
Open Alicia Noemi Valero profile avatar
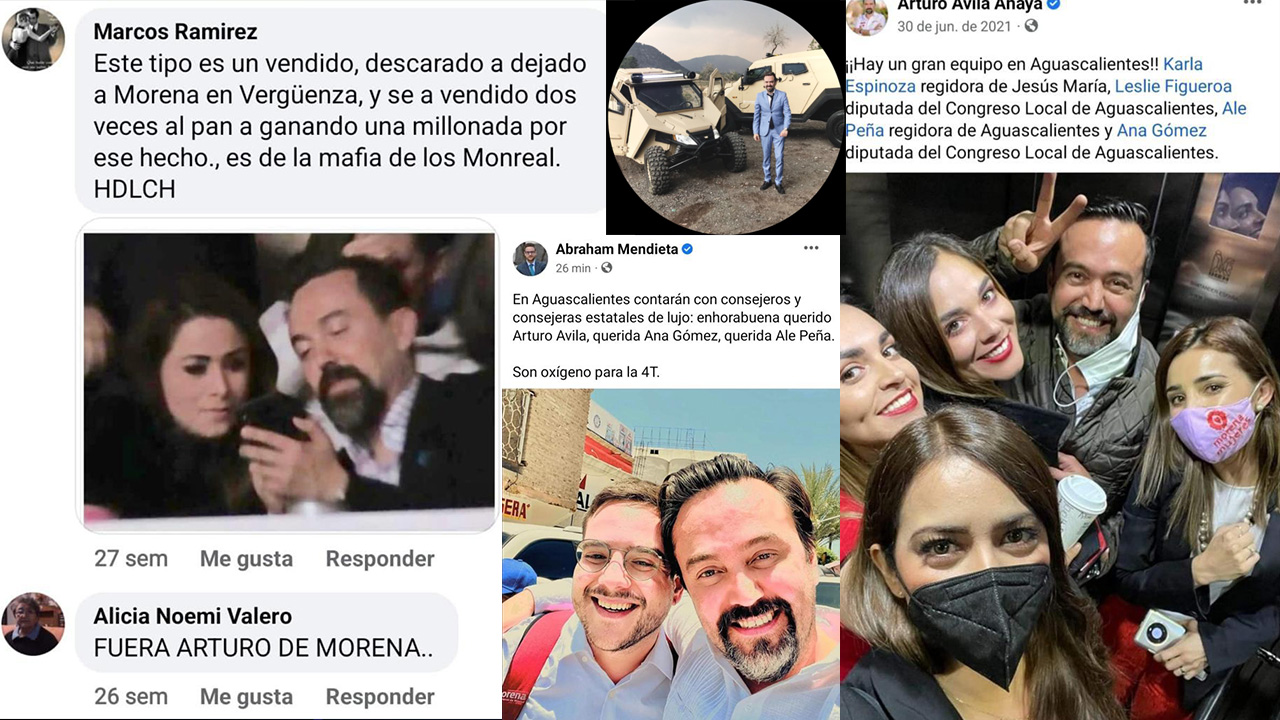(x=33, y=624)
